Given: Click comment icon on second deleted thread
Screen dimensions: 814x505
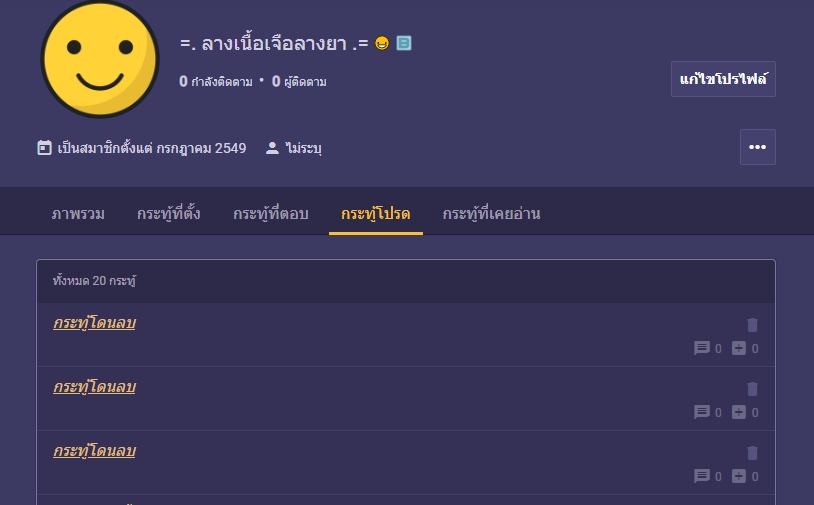Looking at the screenshot, I should 702,412.
